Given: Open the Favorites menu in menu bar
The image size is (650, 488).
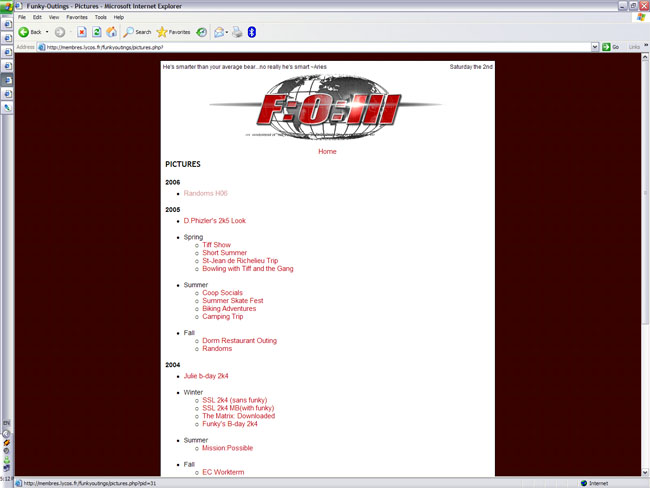Looking at the screenshot, I should (x=77, y=17).
